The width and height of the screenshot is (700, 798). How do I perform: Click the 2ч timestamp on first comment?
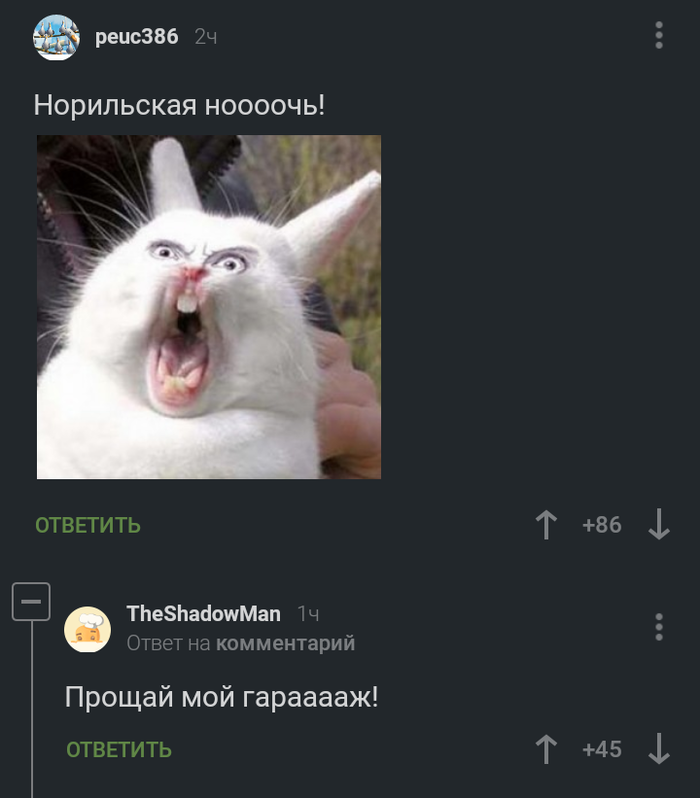[206, 37]
